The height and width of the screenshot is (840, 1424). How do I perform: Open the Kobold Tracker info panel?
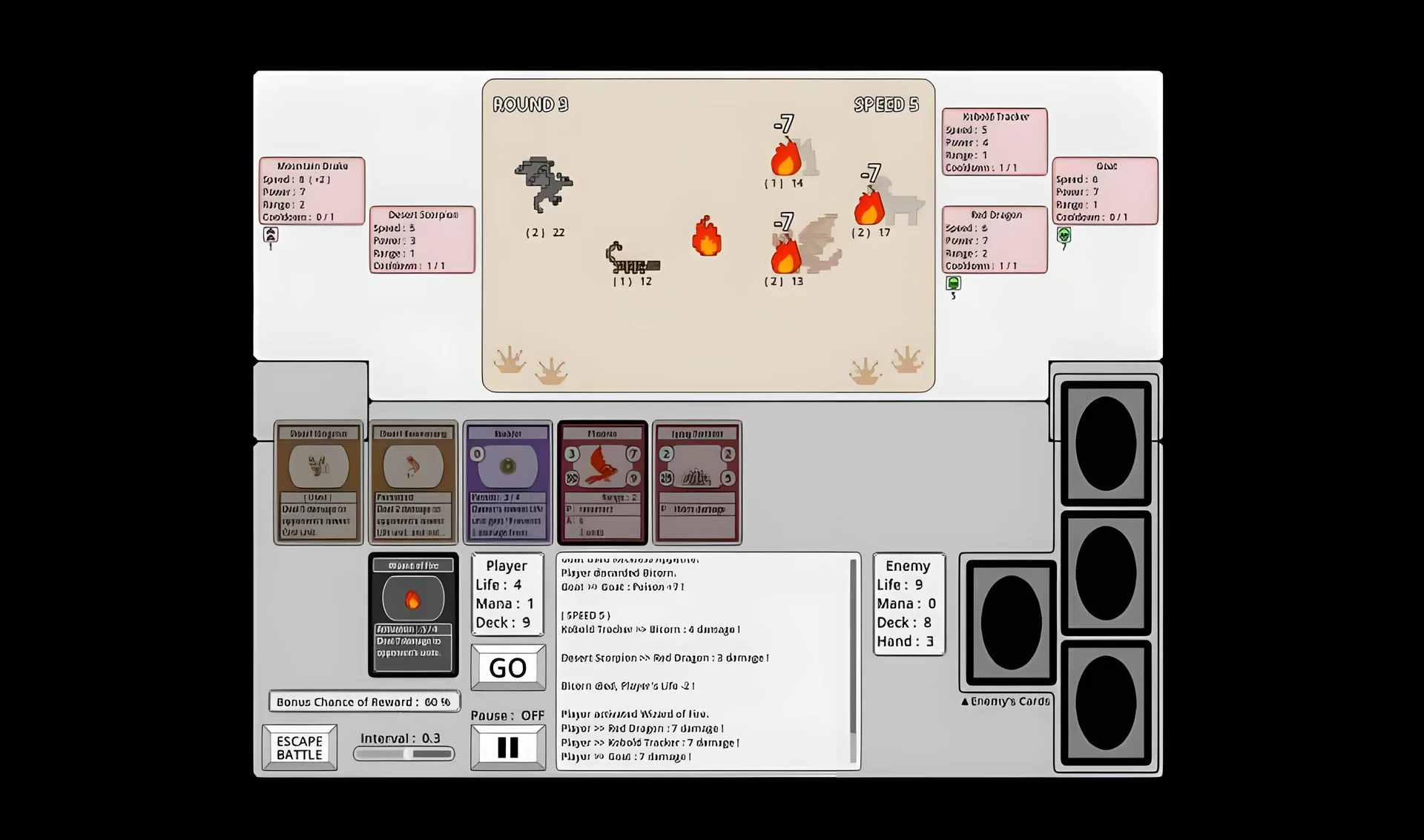point(995,142)
